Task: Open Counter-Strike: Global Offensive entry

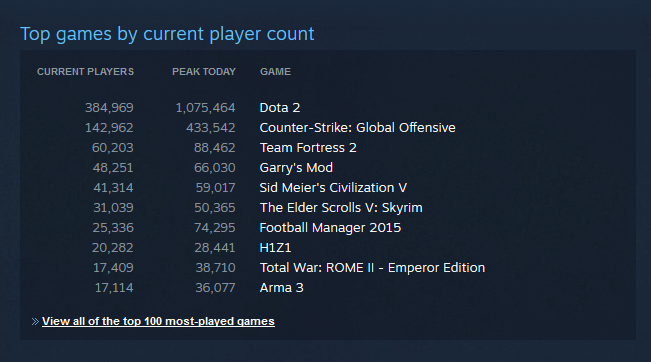Action: click(x=357, y=127)
